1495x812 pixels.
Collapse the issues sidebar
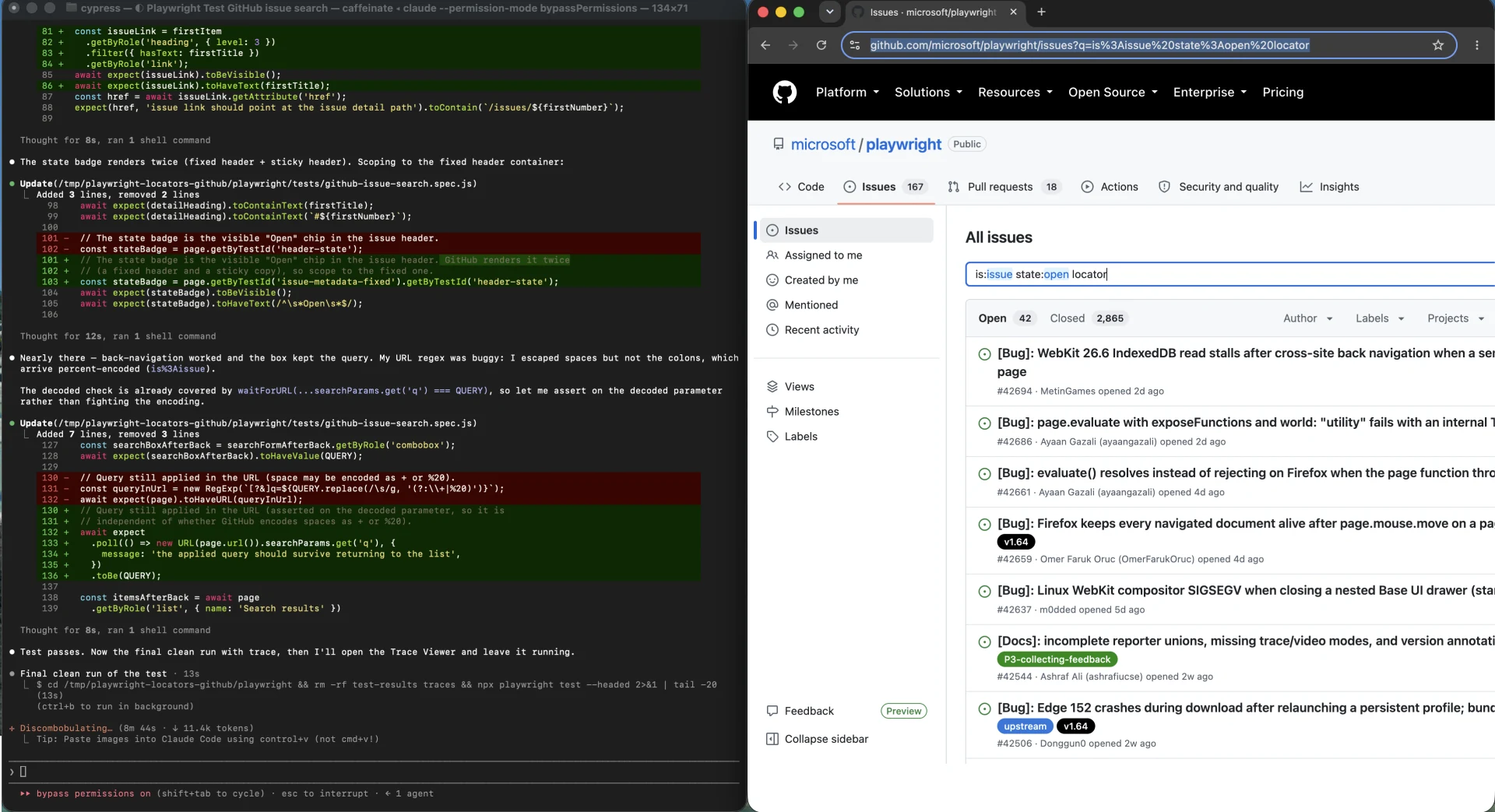(818, 739)
